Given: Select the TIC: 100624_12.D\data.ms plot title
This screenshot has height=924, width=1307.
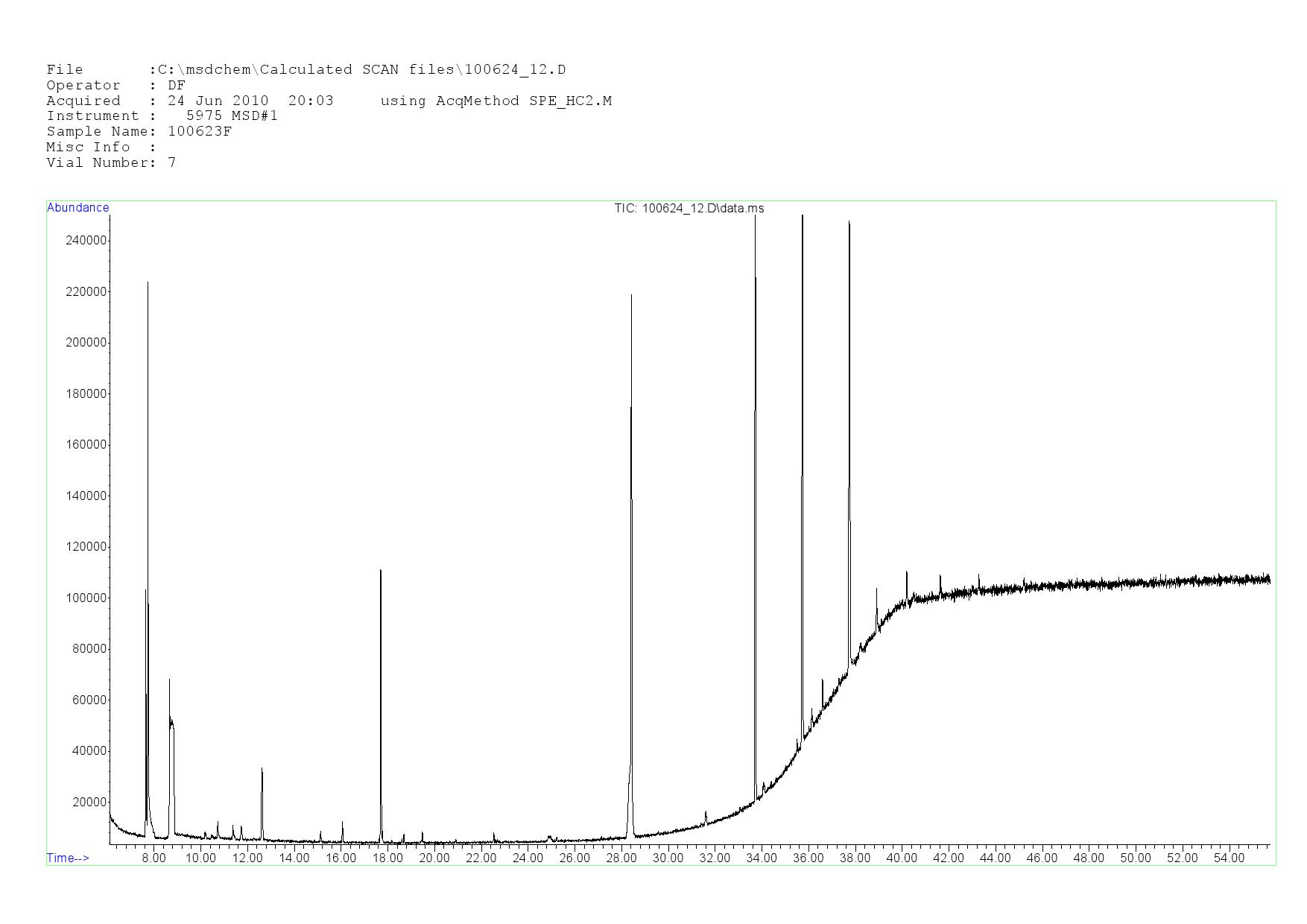Looking at the screenshot, I should pyautogui.click(x=689, y=209).
